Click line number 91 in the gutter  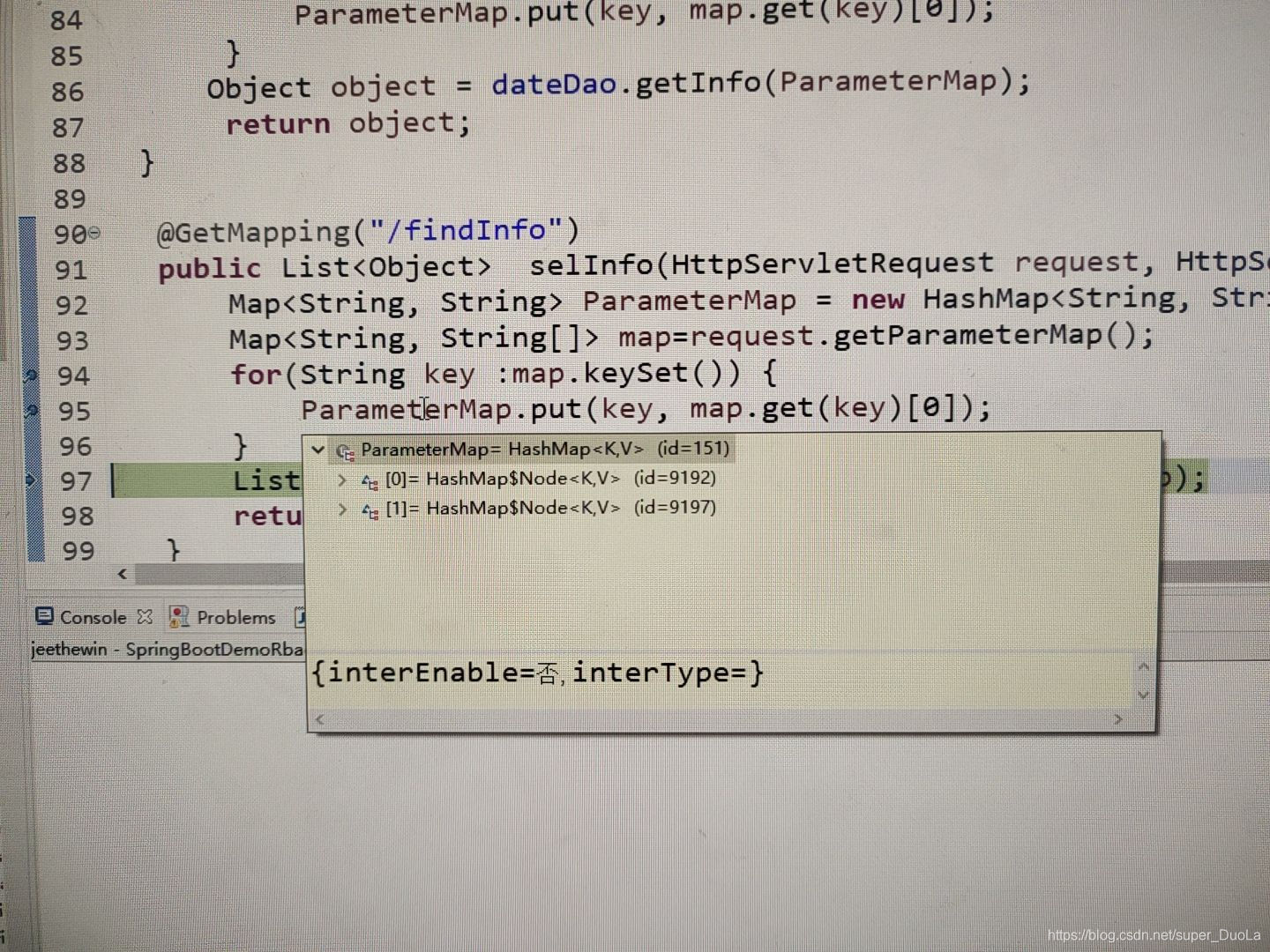[71, 269]
